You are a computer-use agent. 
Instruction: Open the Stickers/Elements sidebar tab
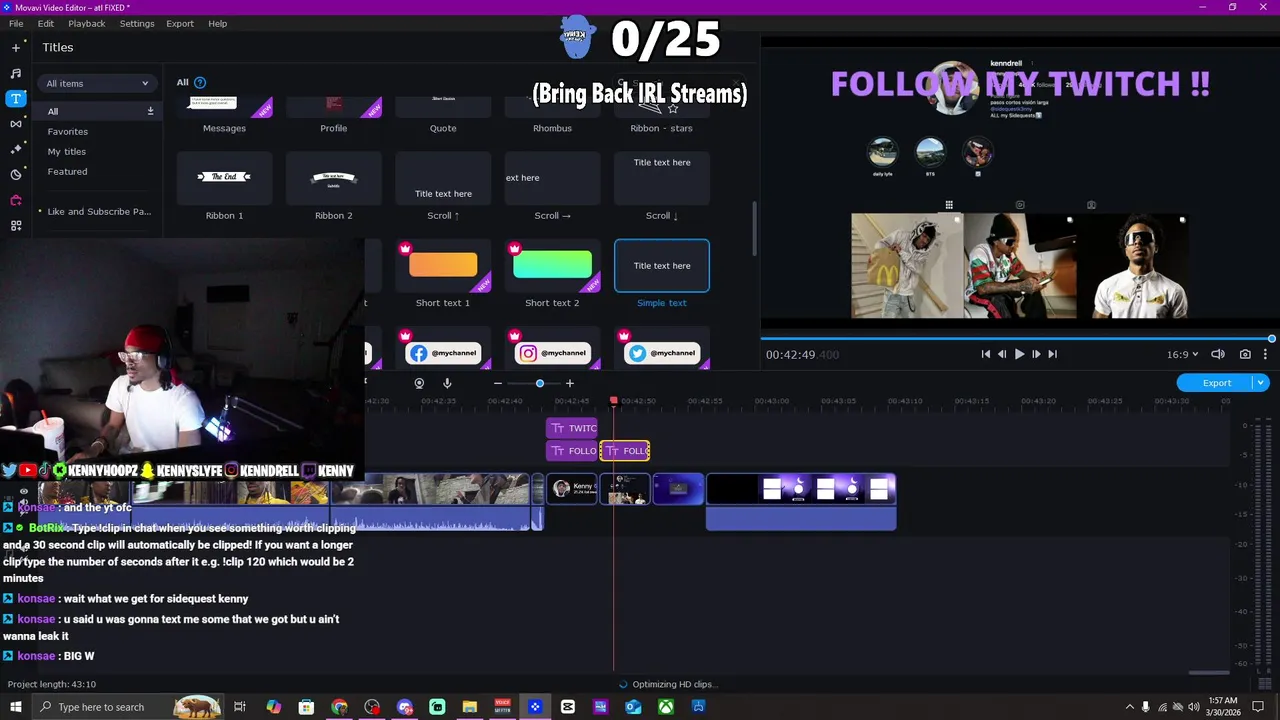click(x=15, y=174)
